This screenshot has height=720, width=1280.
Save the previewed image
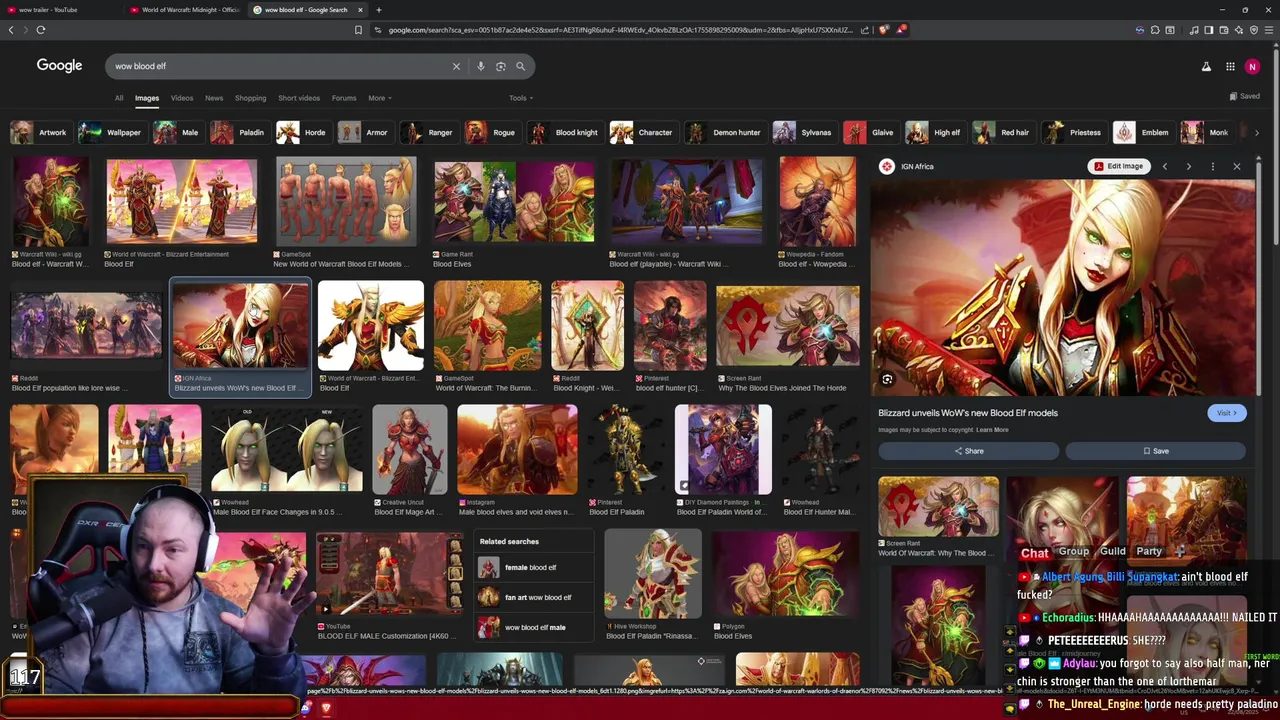coord(1155,451)
